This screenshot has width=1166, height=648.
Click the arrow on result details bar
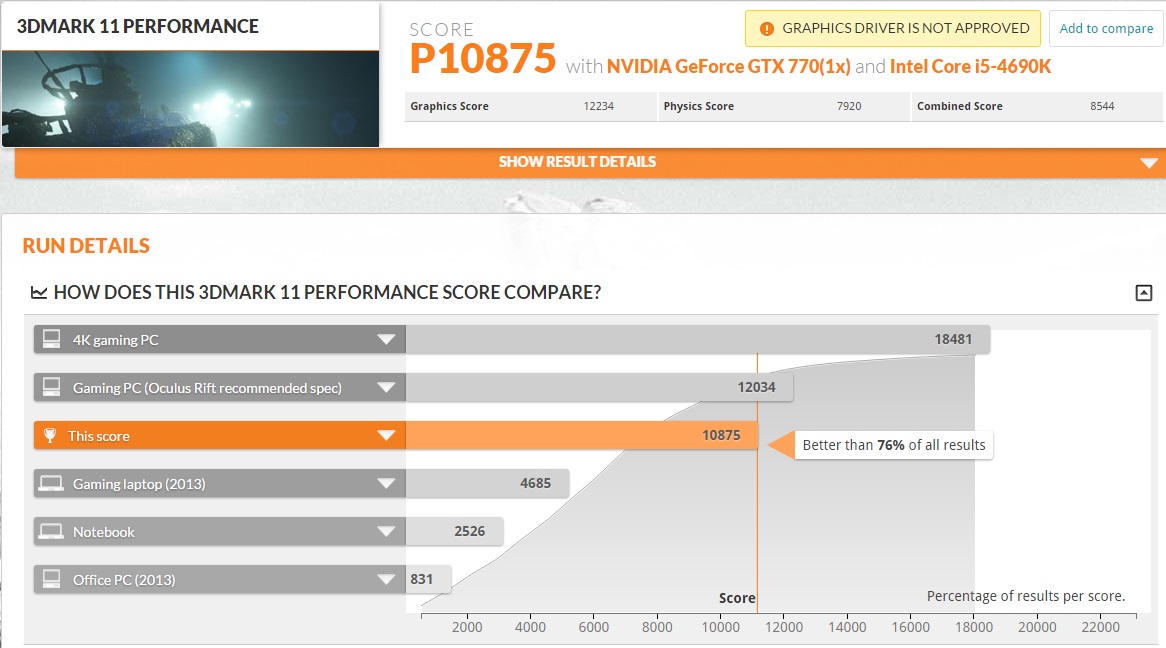click(1149, 163)
